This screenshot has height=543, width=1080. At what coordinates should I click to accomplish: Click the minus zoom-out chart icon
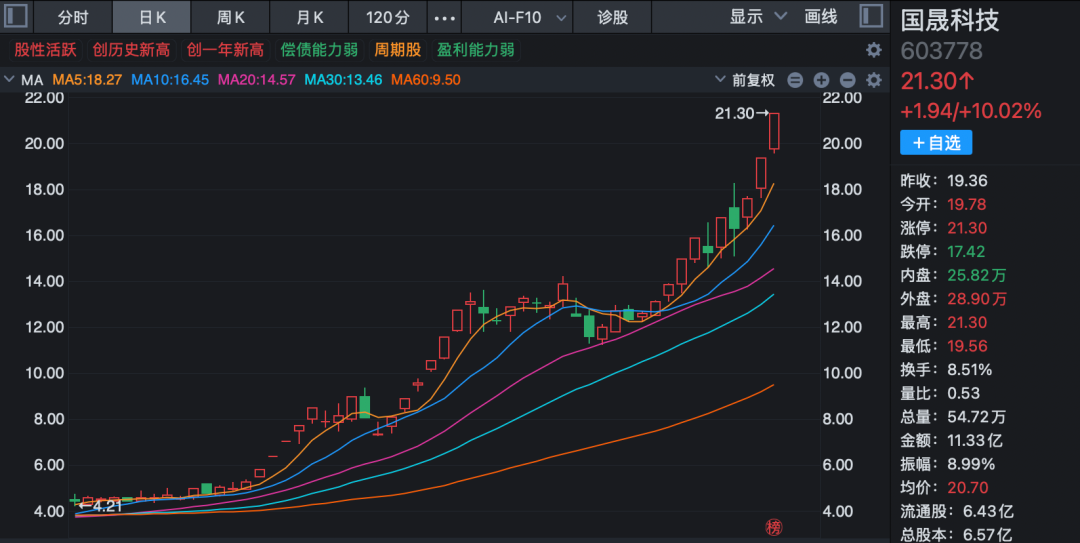point(848,80)
